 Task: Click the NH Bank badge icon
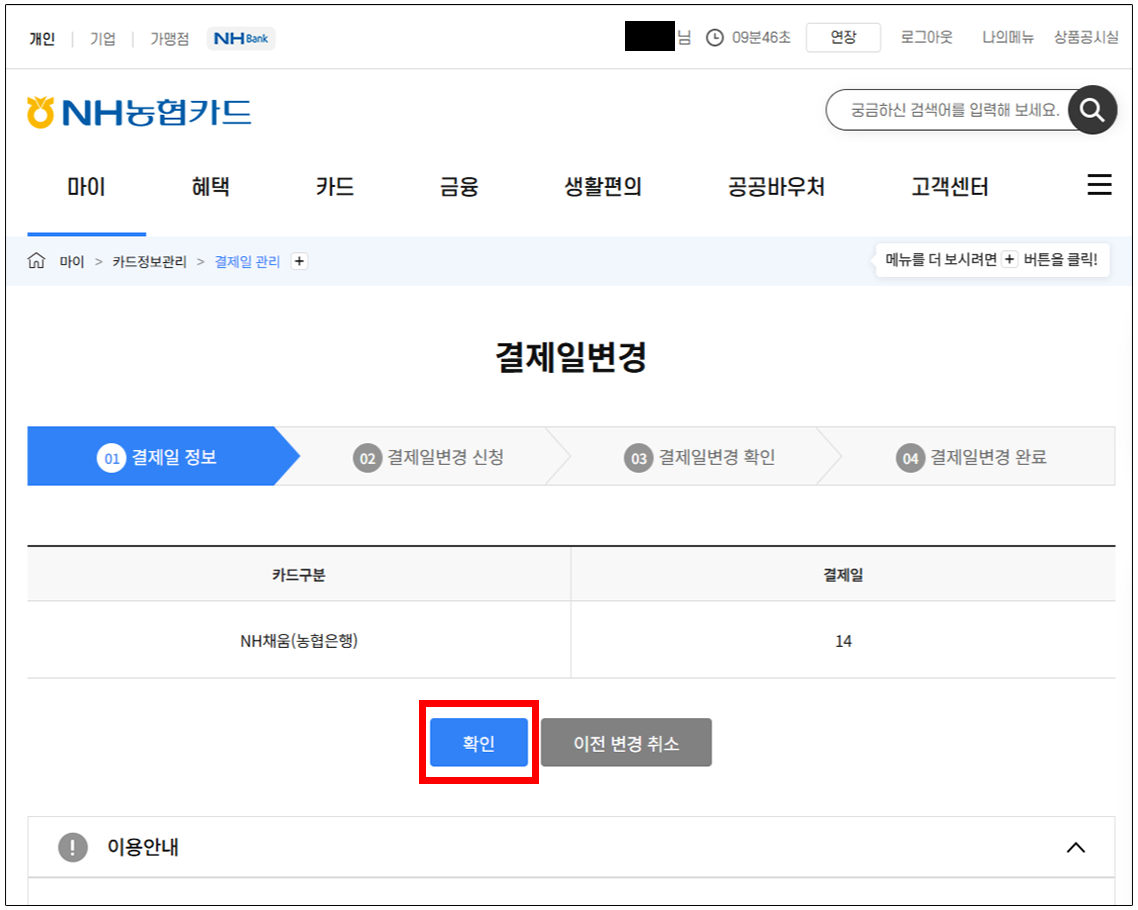click(241, 39)
